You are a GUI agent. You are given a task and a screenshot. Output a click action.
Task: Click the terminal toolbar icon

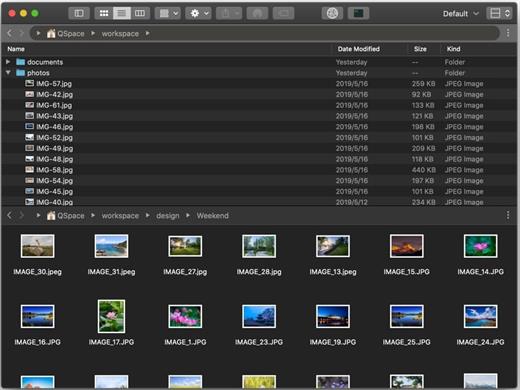pos(358,13)
